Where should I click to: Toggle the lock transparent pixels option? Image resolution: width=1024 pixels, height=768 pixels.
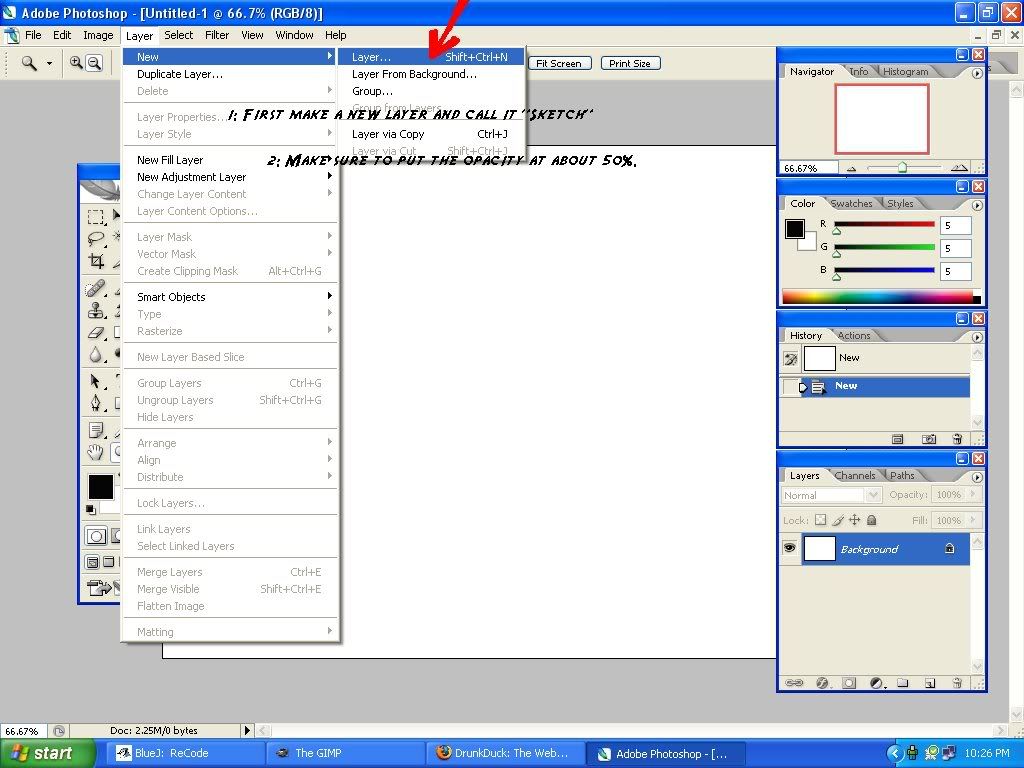pyautogui.click(x=821, y=520)
